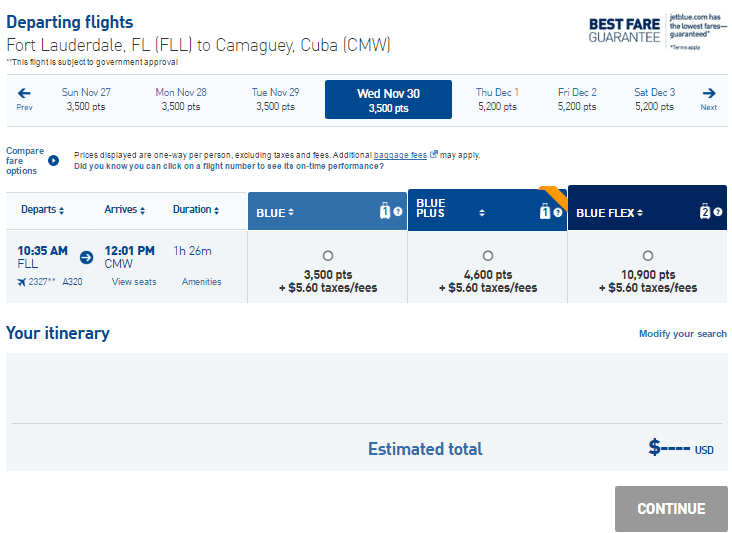Image resolution: width=732 pixels, height=533 pixels.
Task: Click the Next dates right arrow
Action: (709, 93)
